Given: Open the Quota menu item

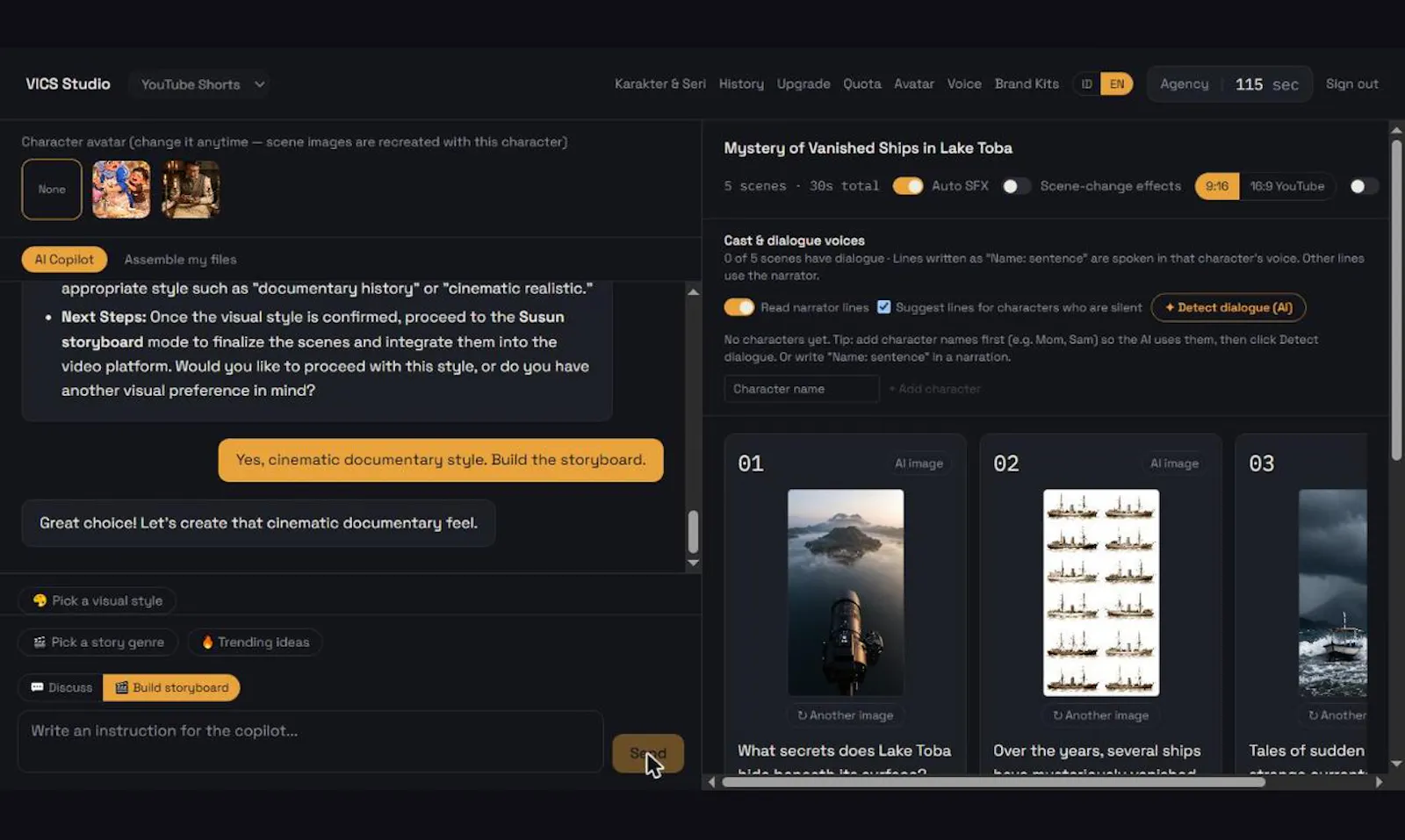Looking at the screenshot, I should pyautogui.click(x=862, y=84).
